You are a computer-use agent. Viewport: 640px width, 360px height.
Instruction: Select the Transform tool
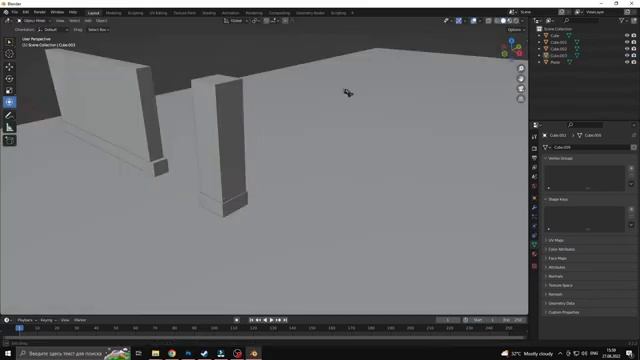click(9, 102)
